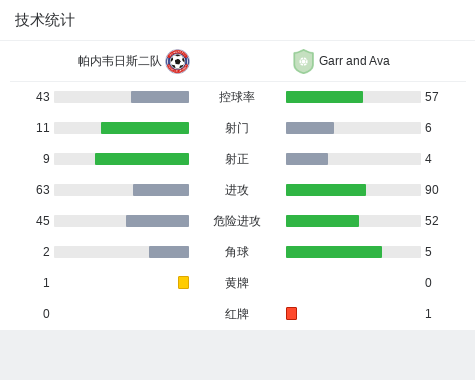Click the 角球 stat label
The height and width of the screenshot is (380, 475).
pyautogui.click(x=237, y=252)
